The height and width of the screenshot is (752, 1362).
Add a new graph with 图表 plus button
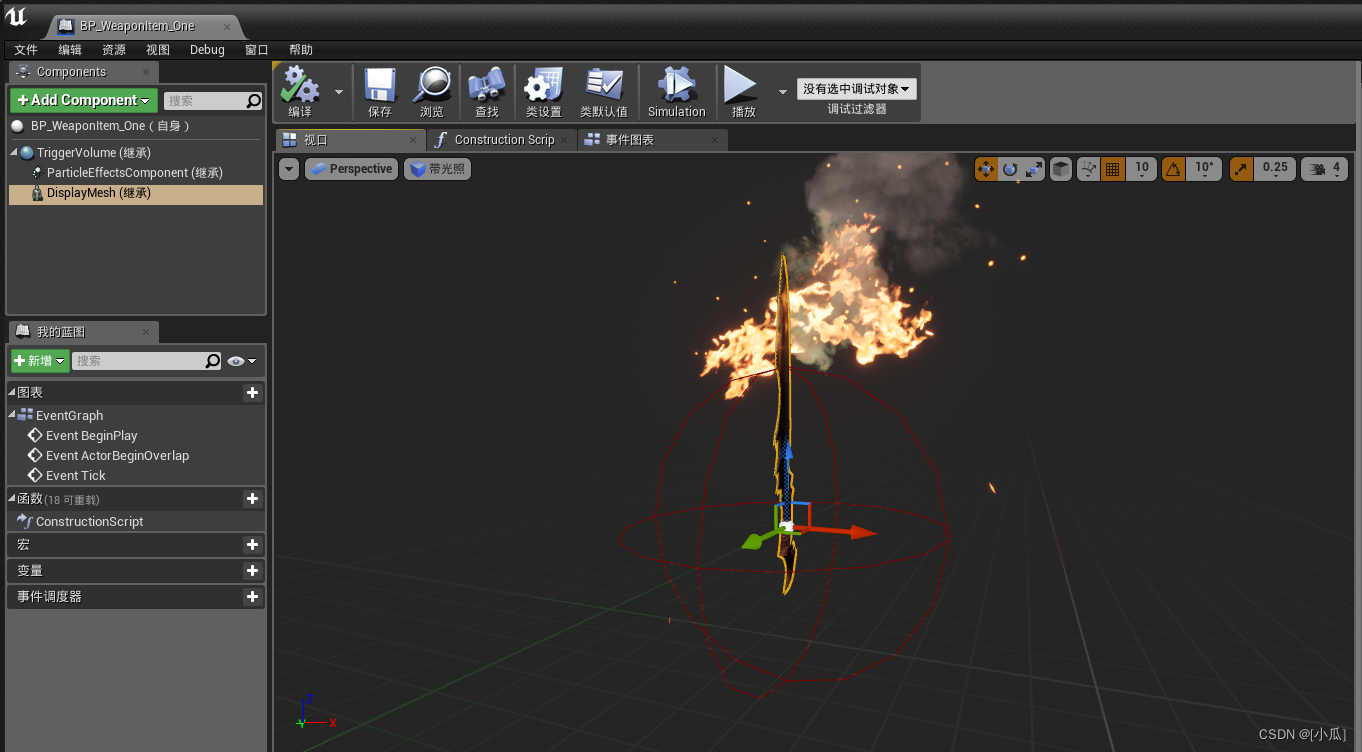tap(252, 393)
